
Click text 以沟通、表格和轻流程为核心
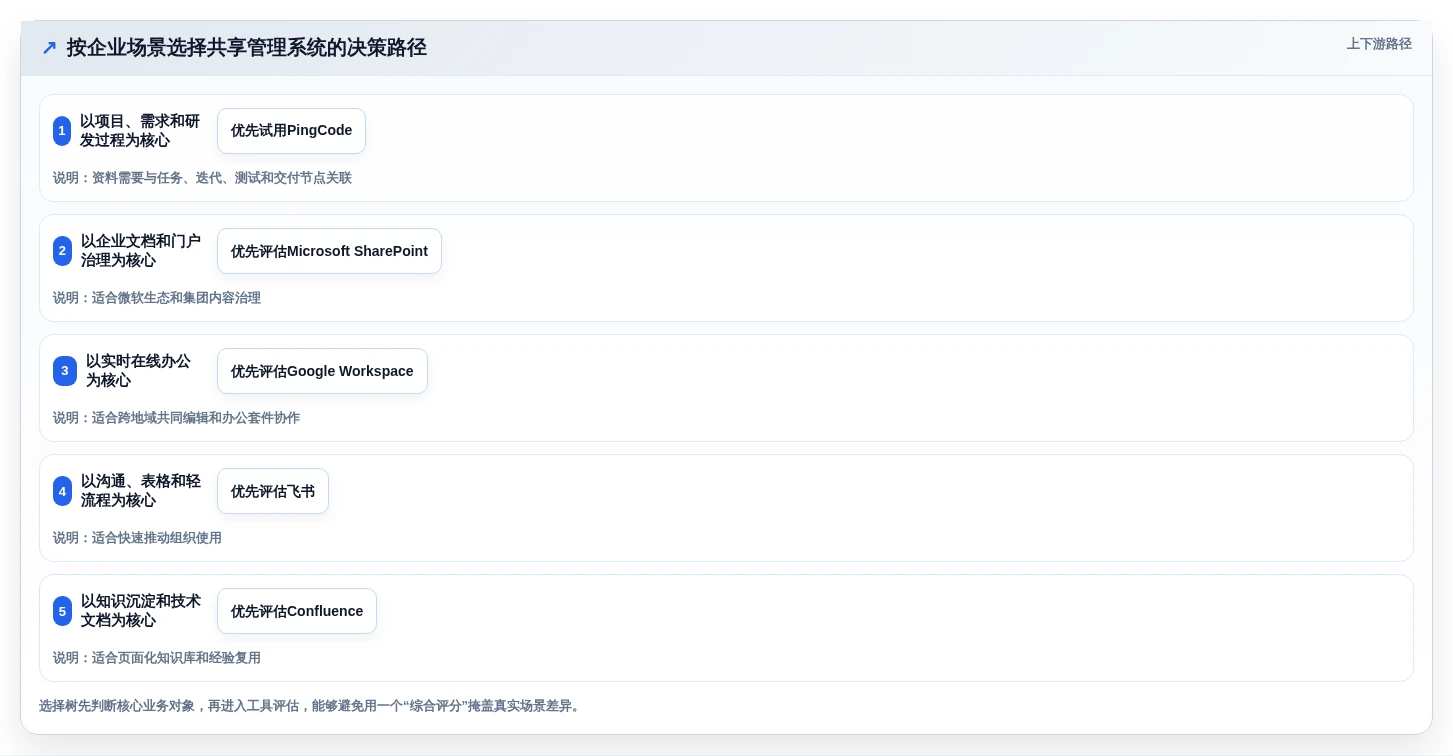tap(141, 491)
